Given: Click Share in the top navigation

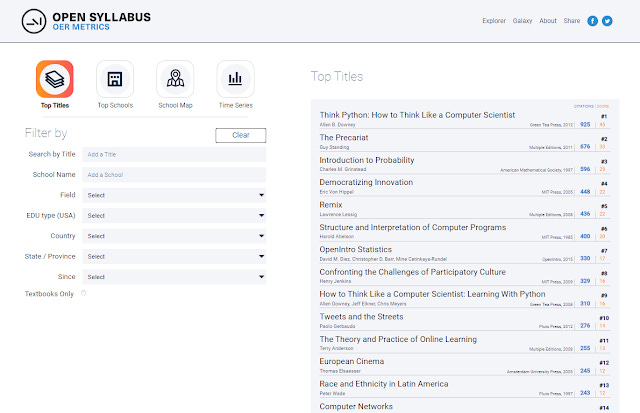Looking at the screenshot, I should (x=572, y=21).
